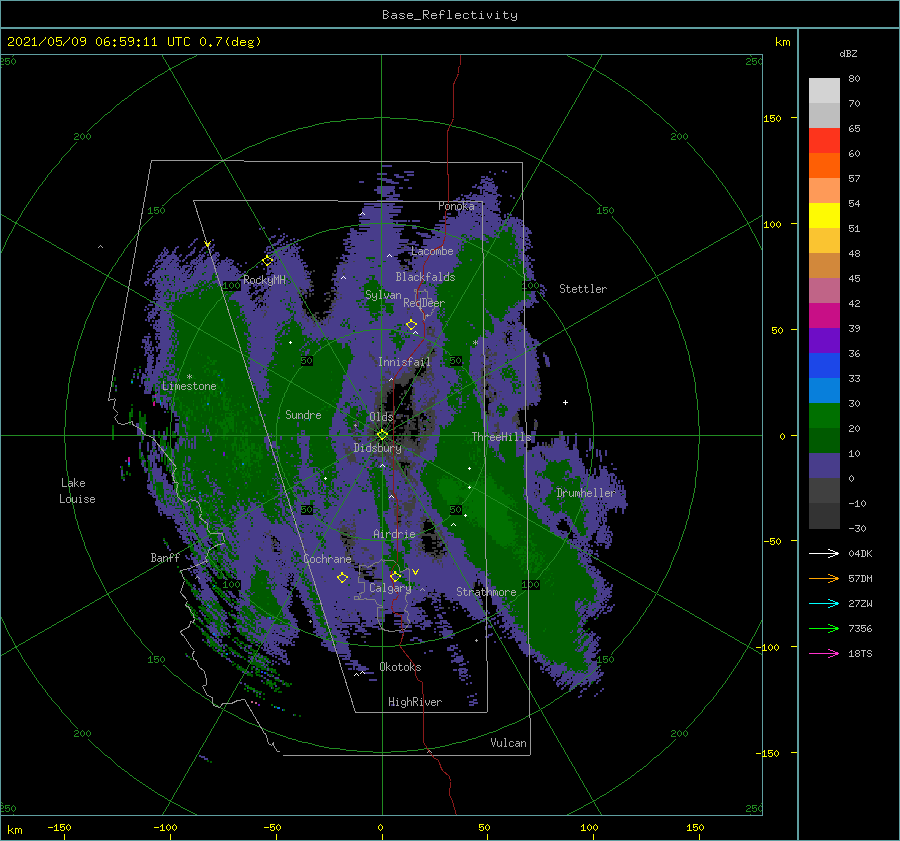
Task: Click the yellow diamond marker below RedDeer label
Action: pos(412,325)
